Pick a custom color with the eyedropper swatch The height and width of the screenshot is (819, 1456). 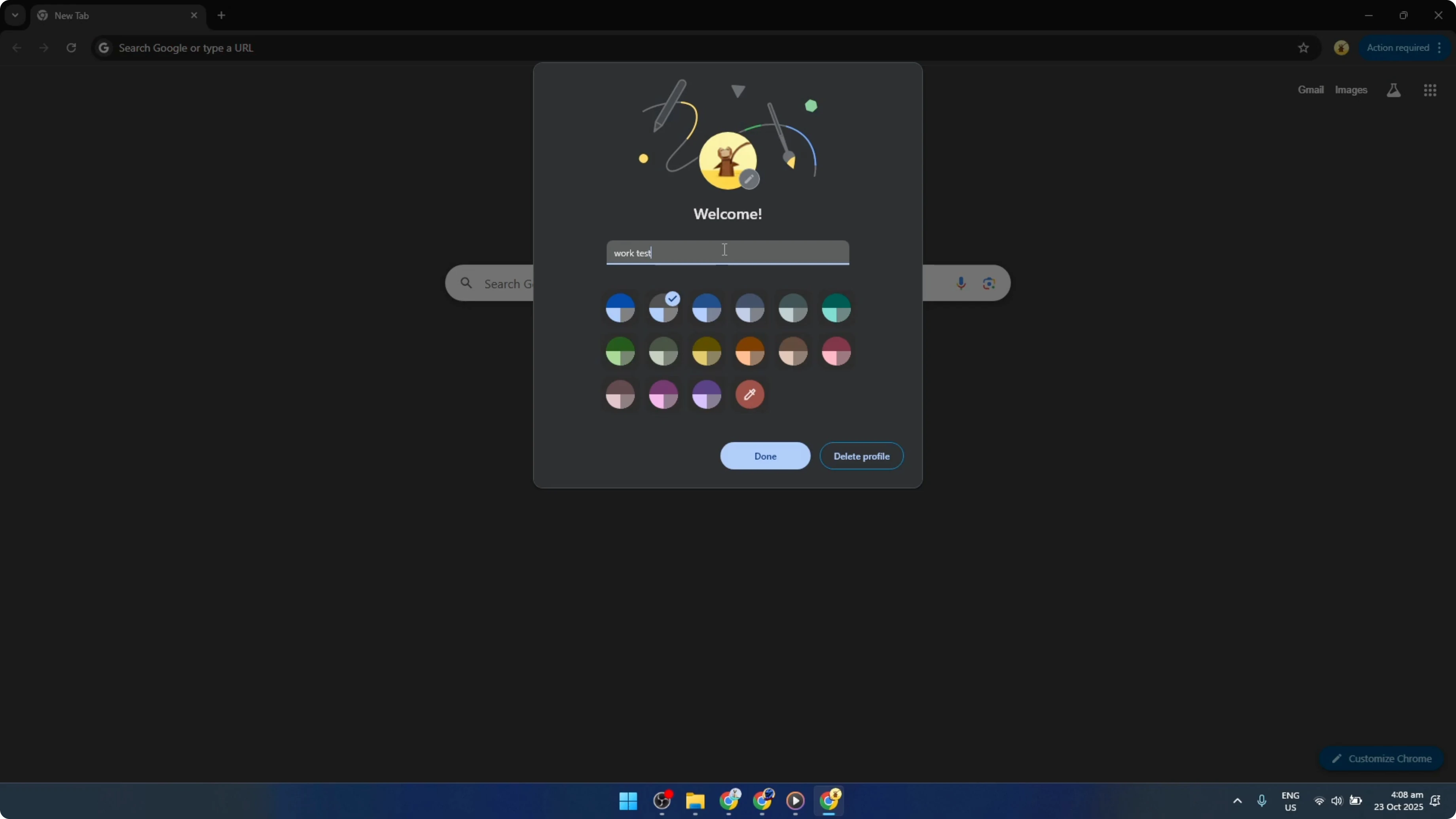click(x=750, y=394)
